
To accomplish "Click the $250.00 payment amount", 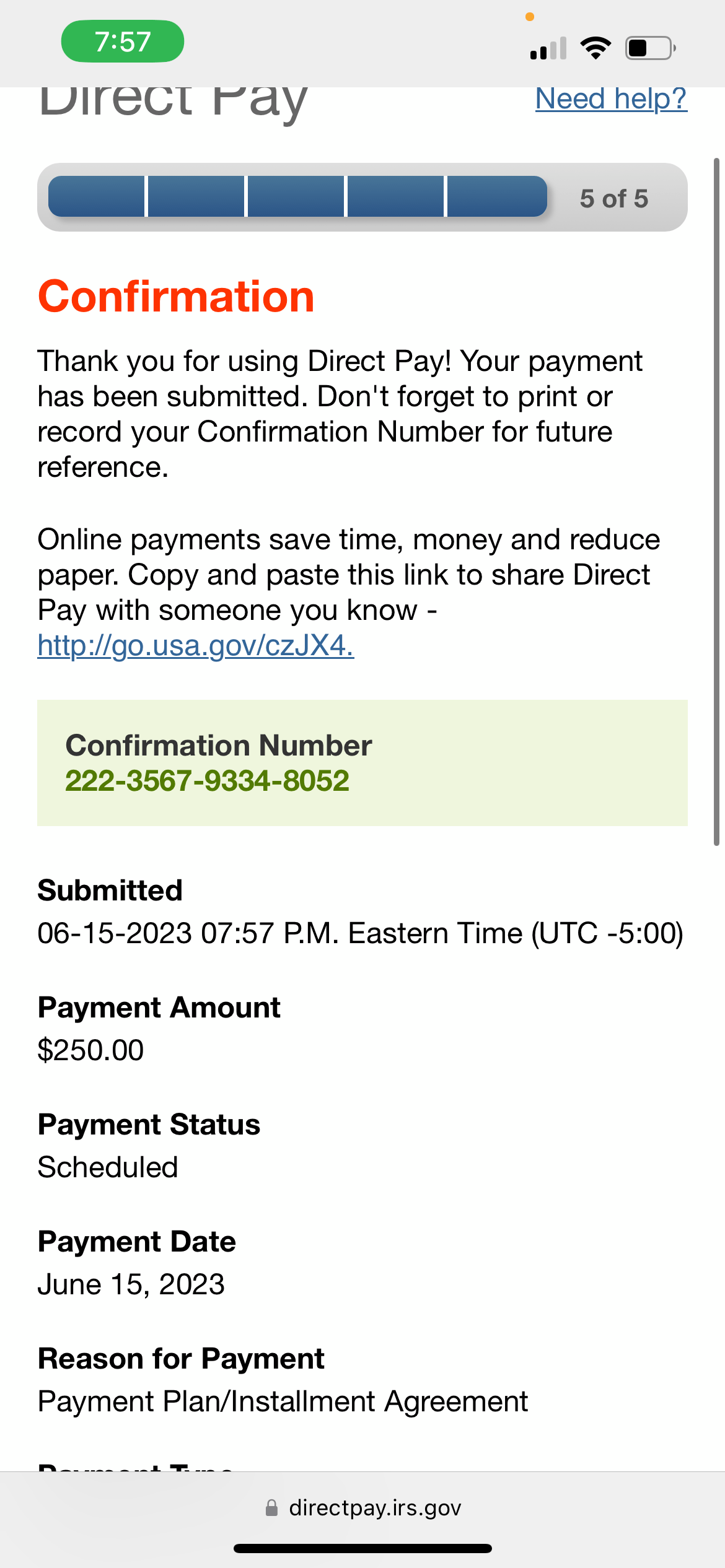I will point(90,1050).
